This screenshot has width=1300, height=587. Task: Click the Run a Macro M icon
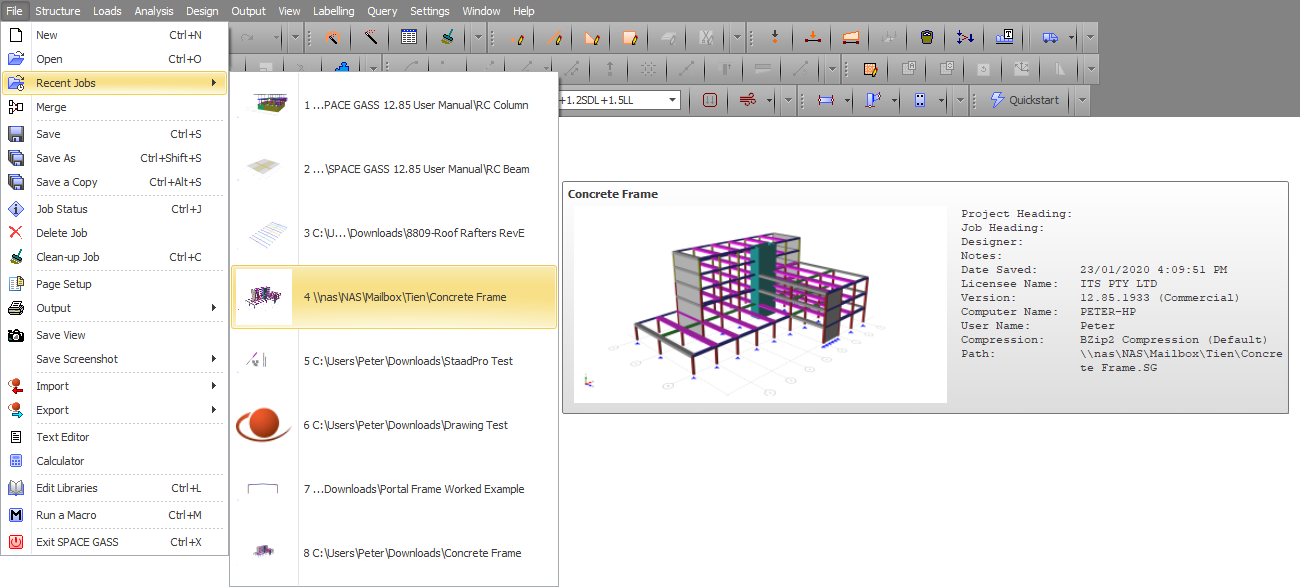(15, 515)
